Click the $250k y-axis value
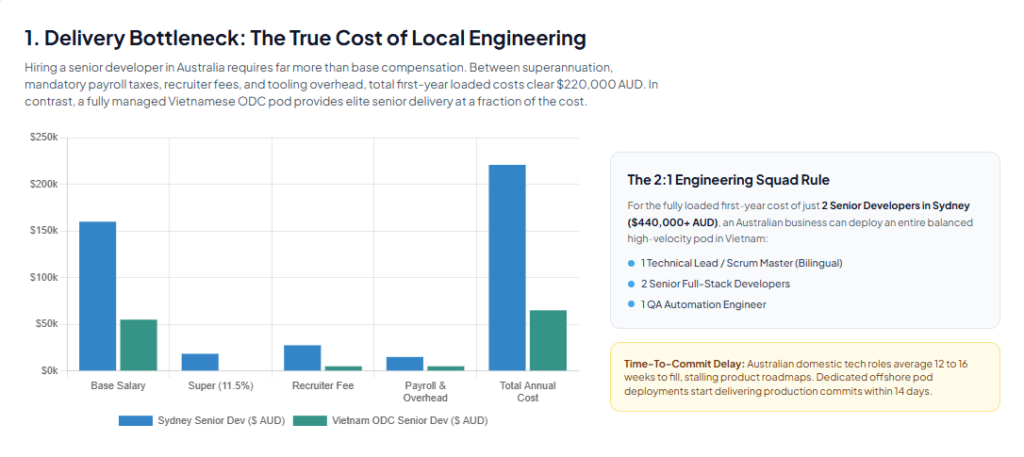The width and height of the screenshot is (1024, 457). 44,138
